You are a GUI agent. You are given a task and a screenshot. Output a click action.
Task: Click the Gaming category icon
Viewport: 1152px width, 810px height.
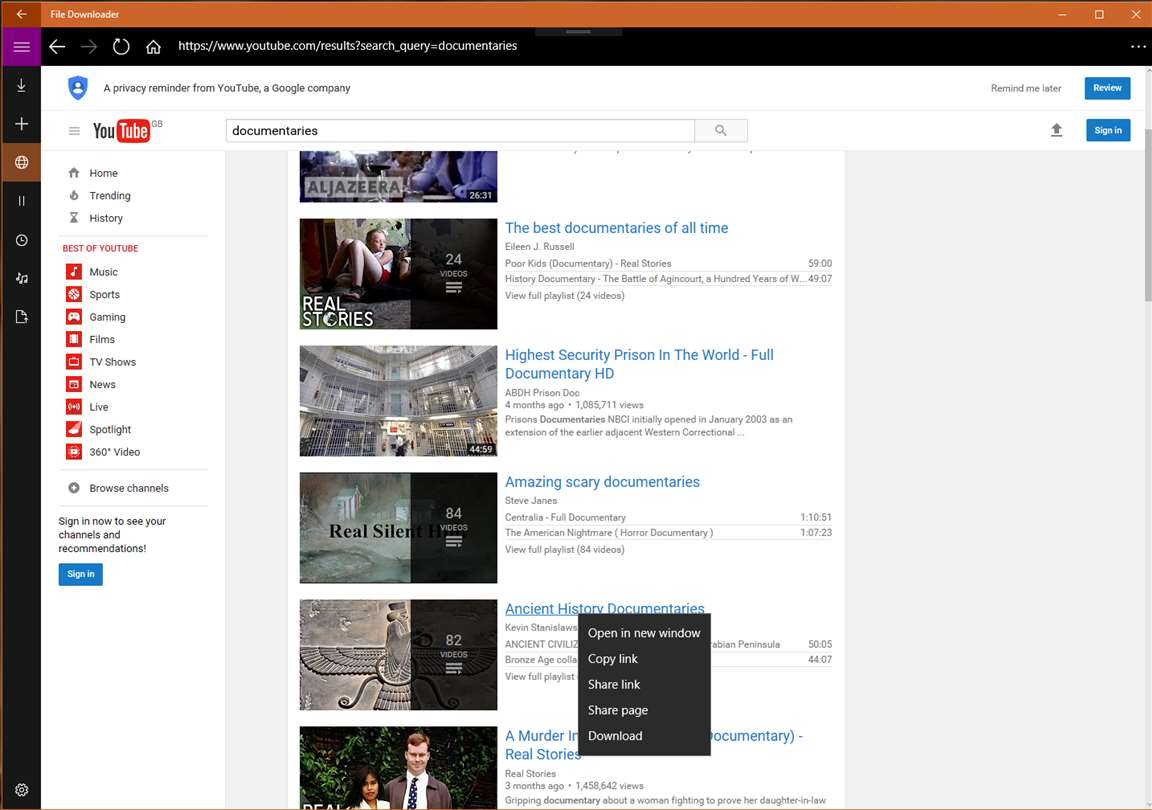(74, 317)
